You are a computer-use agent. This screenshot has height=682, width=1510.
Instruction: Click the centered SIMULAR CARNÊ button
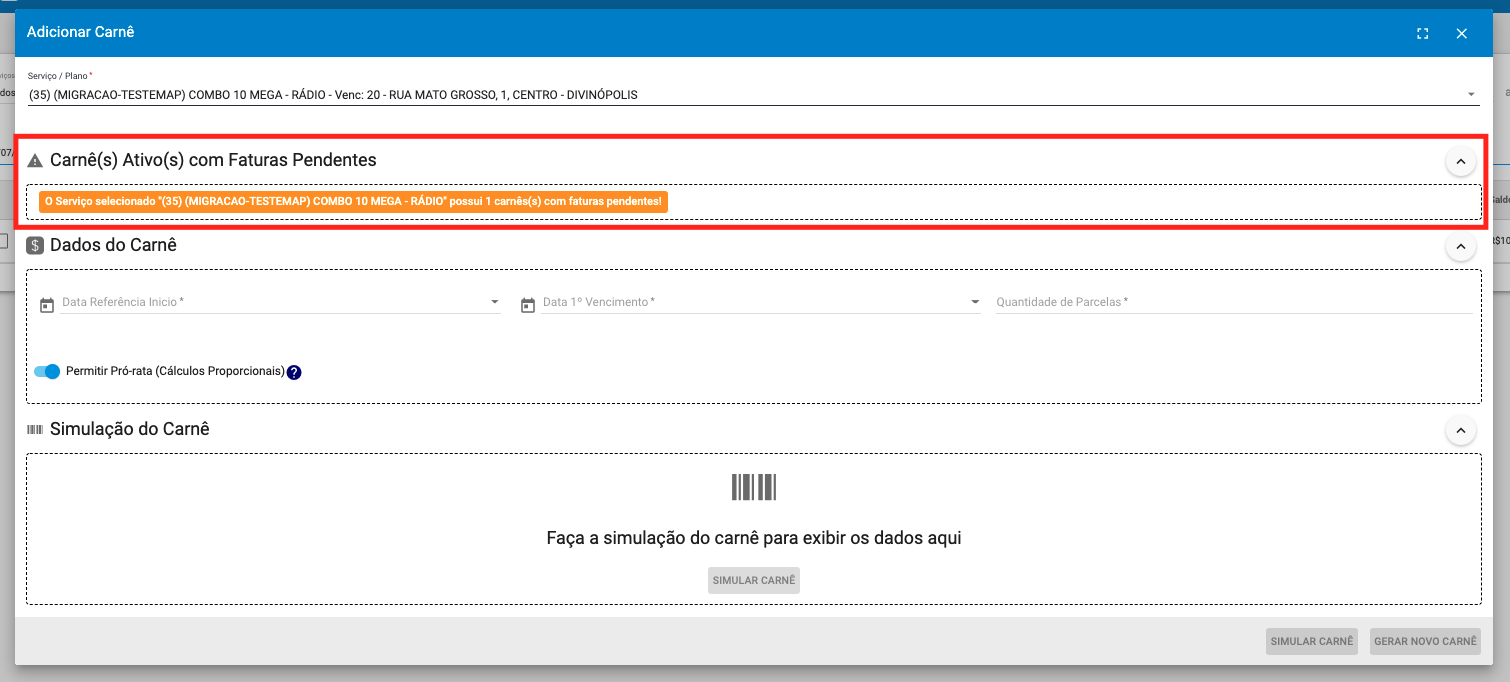[x=754, y=580]
